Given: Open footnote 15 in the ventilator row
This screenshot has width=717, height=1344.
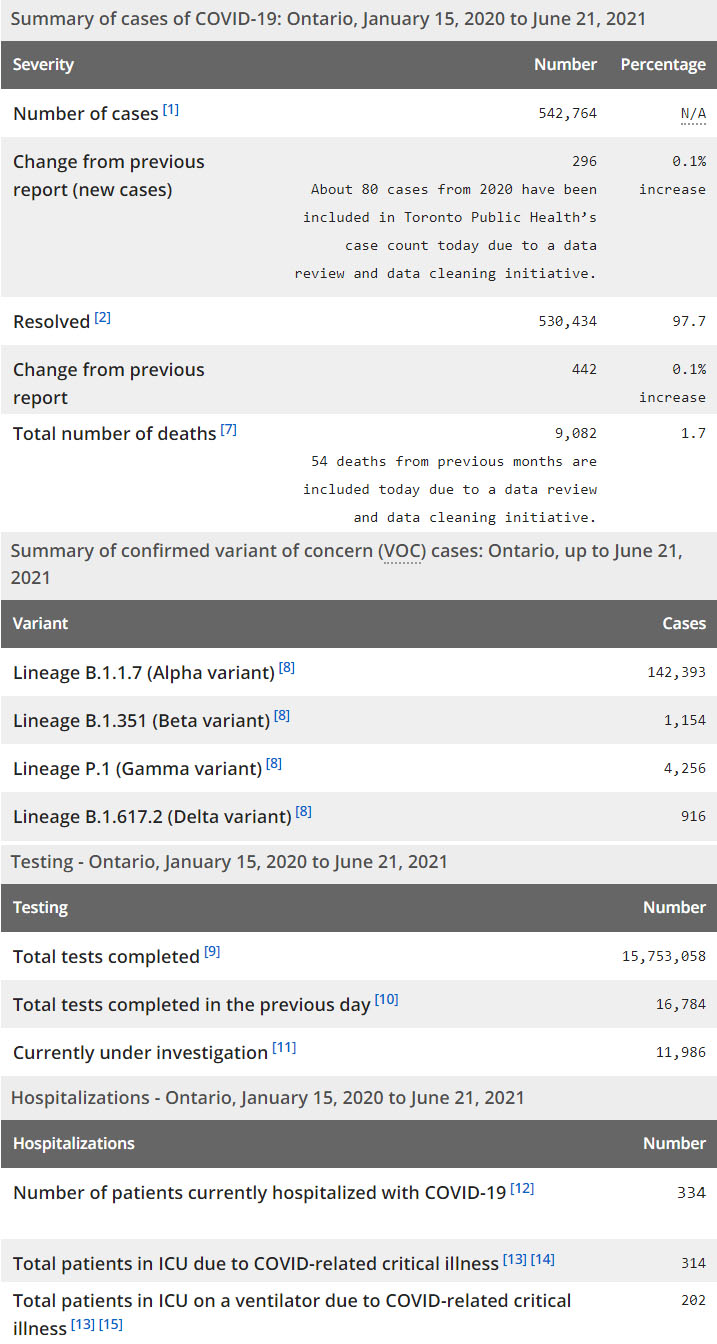Looking at the screenshot, I should tap(111, 1325).
